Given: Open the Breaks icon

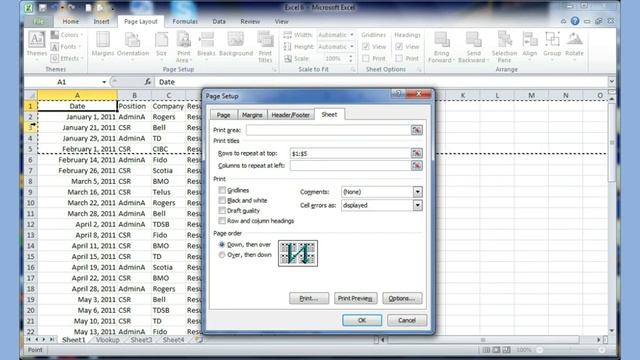Looking at the screenshot, I should click(206, 40).
